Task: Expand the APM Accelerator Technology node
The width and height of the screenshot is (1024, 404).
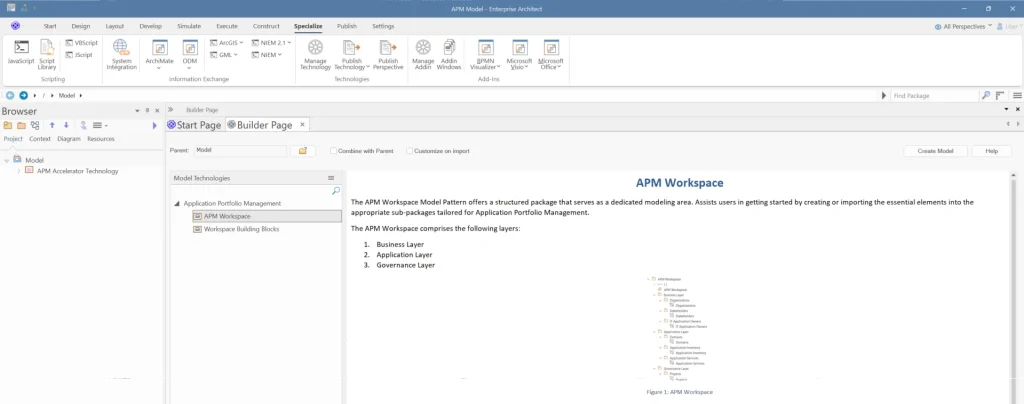Action: (18, 171)
